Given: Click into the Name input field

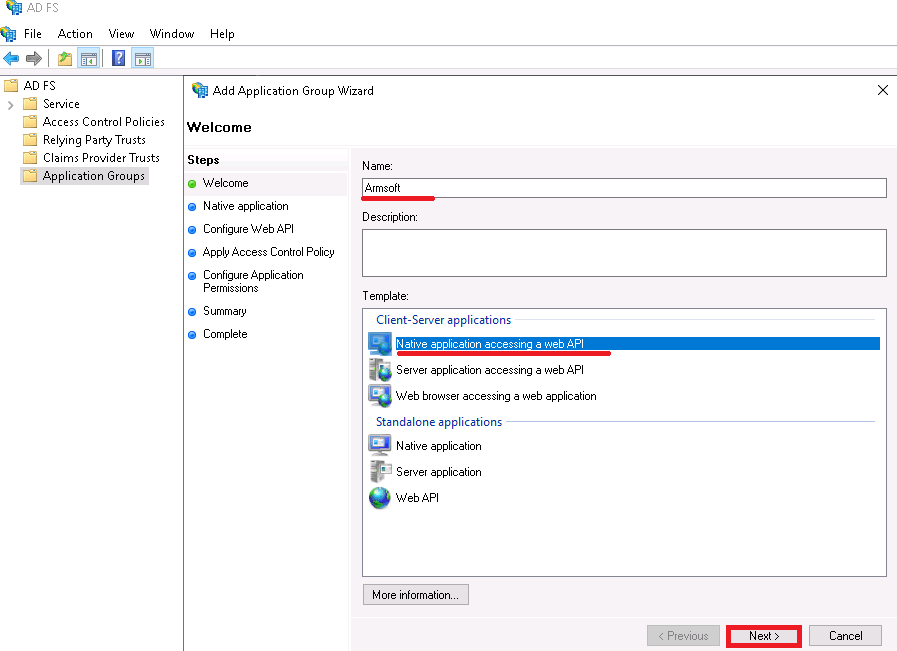Looking at the screenshot, I should pyautogui.click(x=624, y=188).
